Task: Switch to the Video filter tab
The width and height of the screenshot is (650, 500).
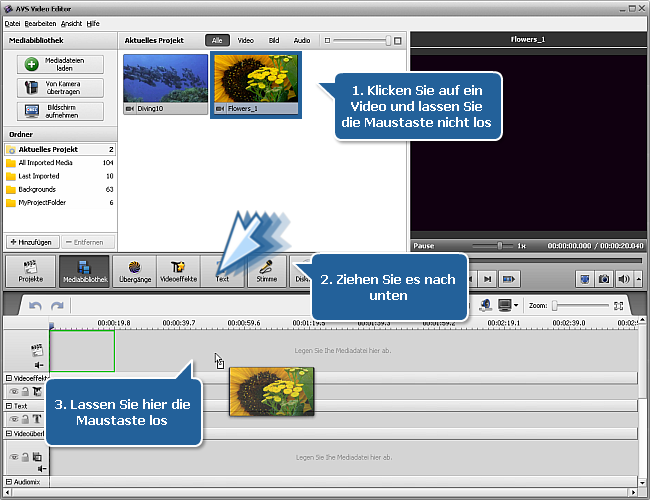Action: (245, 41)
